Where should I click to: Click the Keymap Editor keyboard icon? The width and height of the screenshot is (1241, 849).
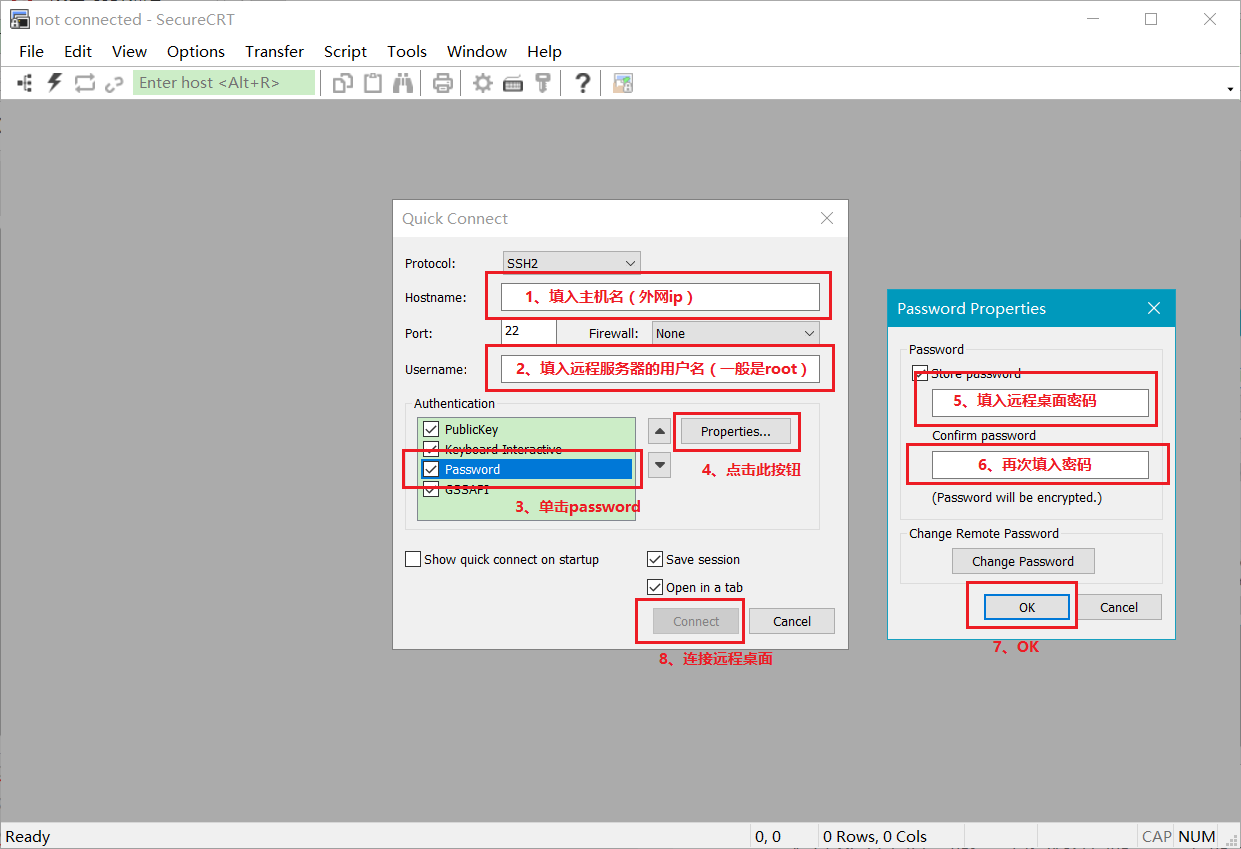[513, 83]
